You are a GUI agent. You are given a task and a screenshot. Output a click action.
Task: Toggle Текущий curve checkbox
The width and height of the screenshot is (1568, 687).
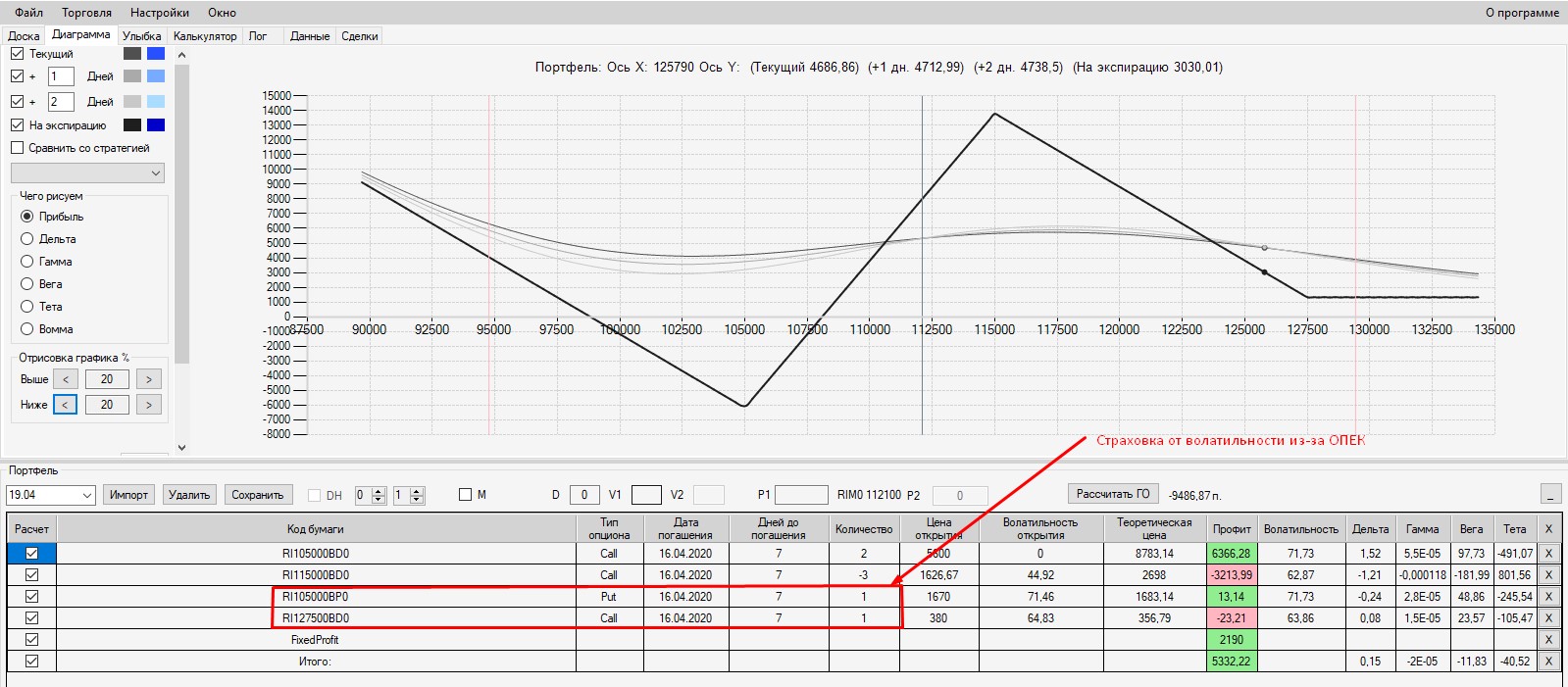(17, 54)
